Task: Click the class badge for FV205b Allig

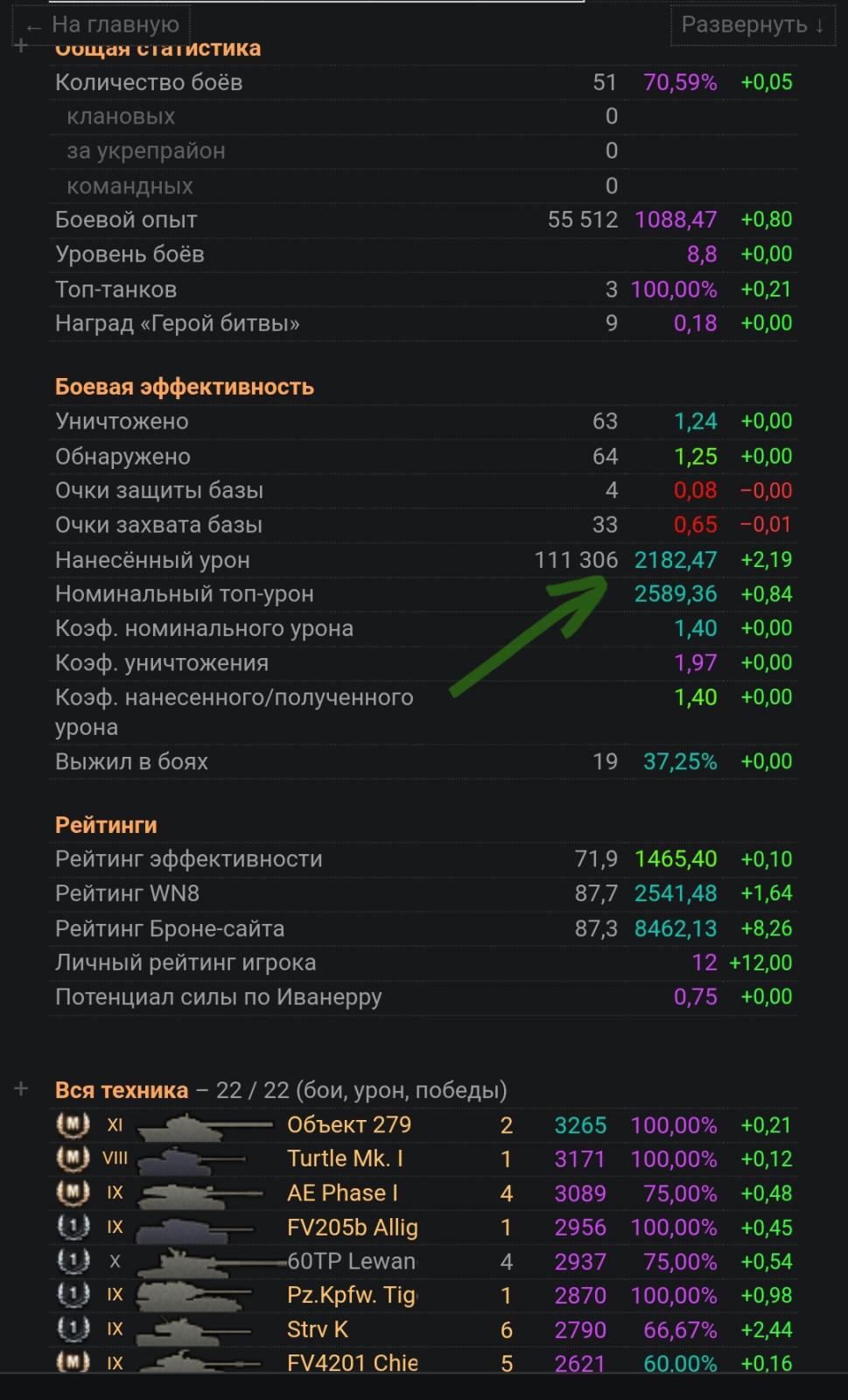Action: (73, 1228)
